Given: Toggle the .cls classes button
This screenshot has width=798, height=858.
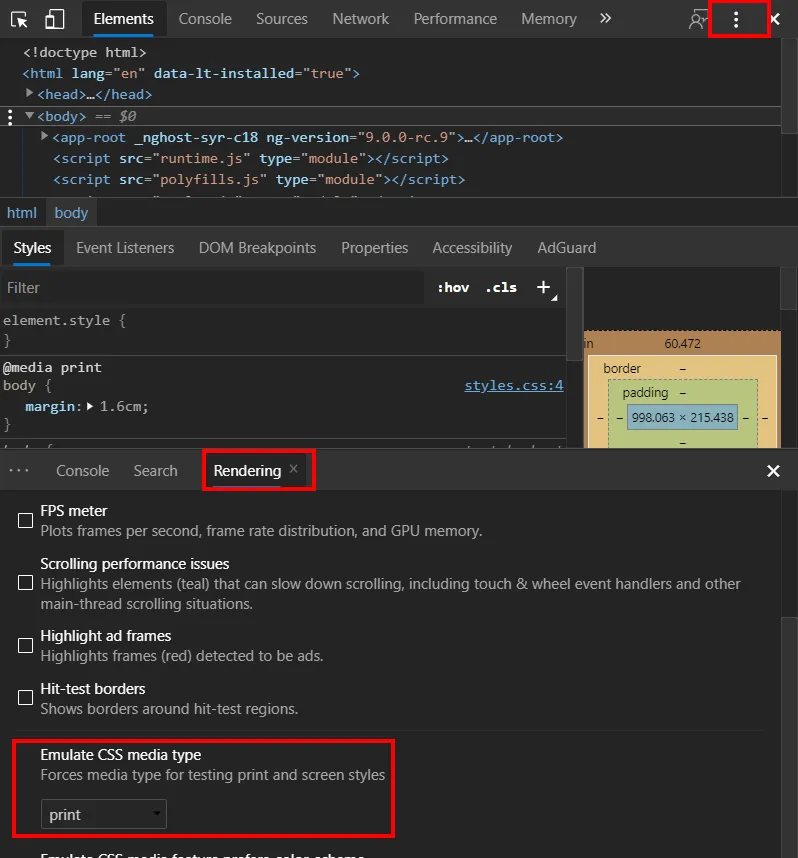Looking at the screenshot, I should (x=501, y=287).
